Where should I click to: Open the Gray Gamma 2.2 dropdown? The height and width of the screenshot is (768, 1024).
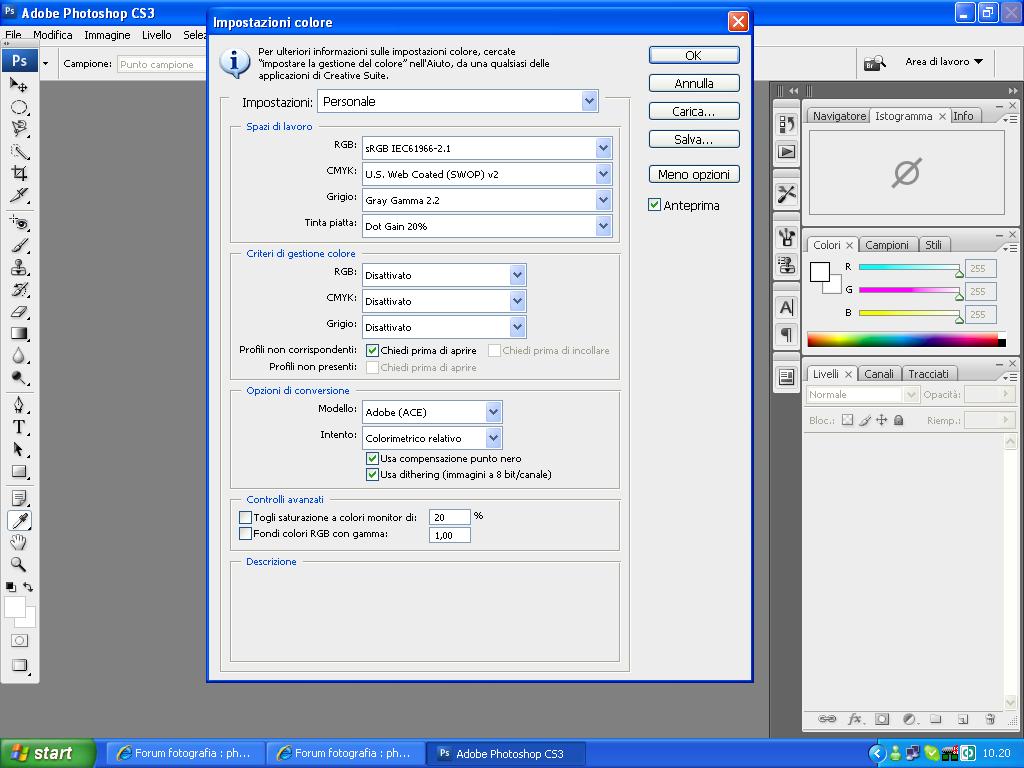coord(487,200)
